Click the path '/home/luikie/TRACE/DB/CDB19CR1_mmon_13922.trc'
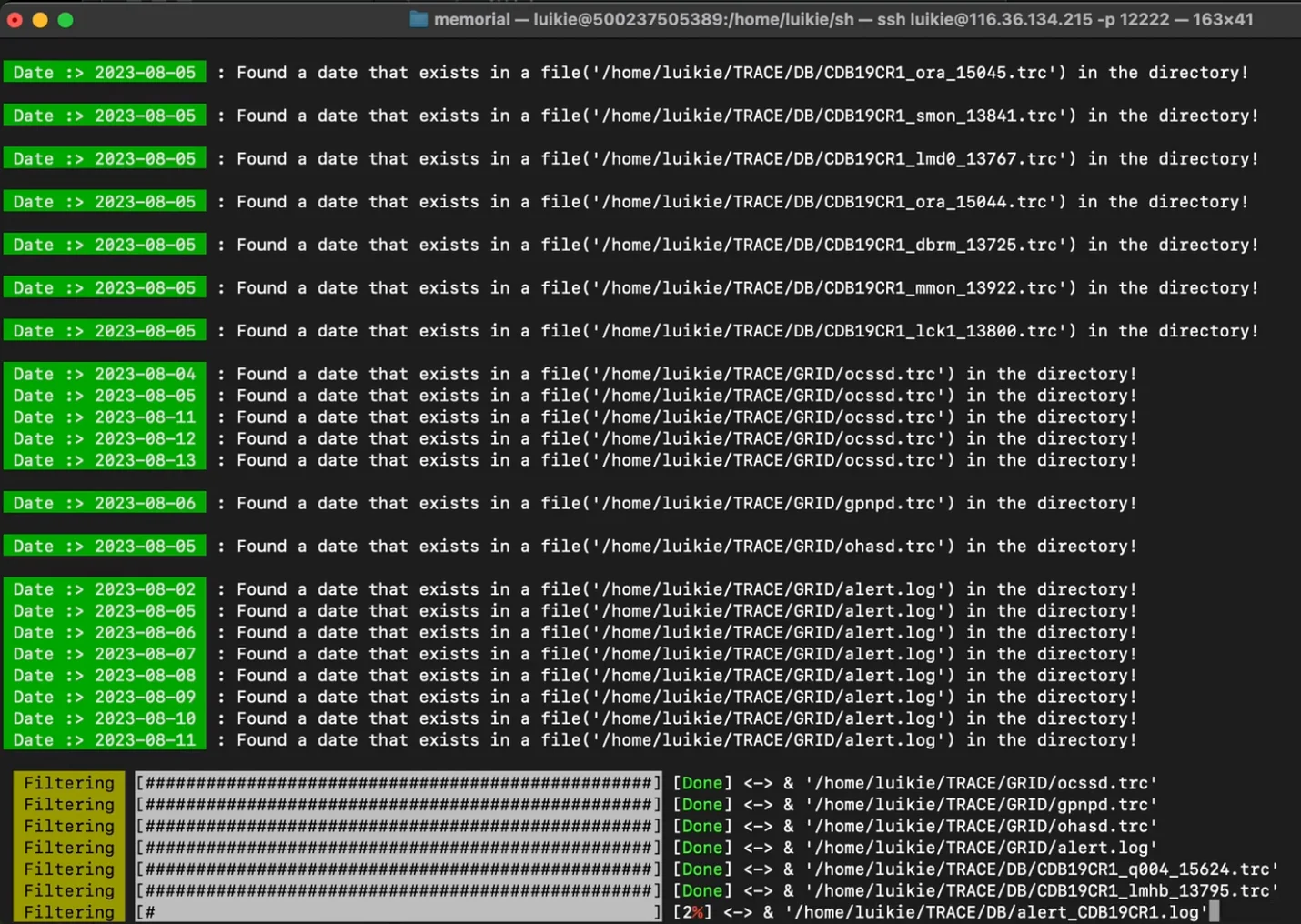 (833, 287)
